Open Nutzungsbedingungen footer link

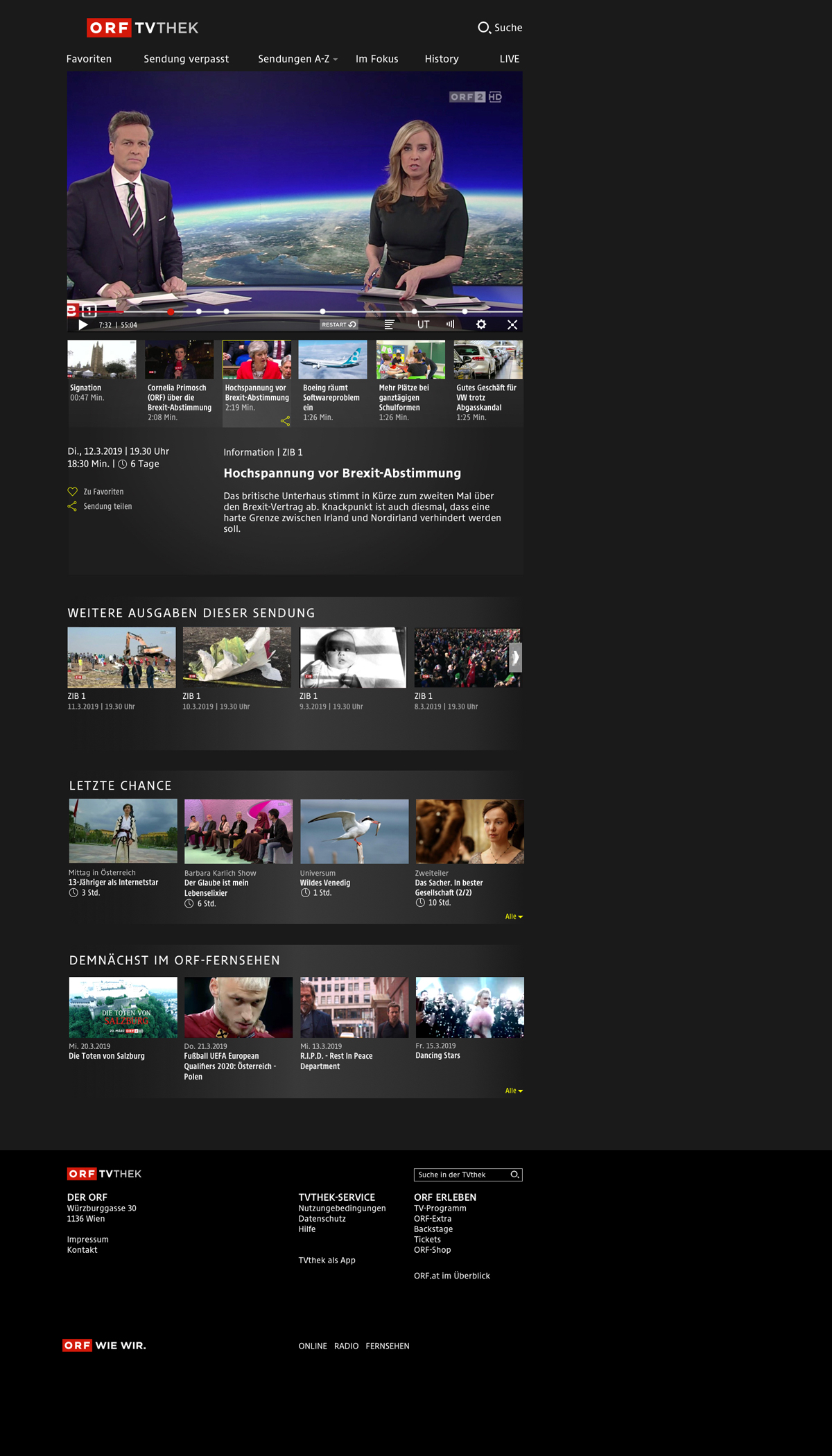pyautogui.click(x=342, y=1208)
